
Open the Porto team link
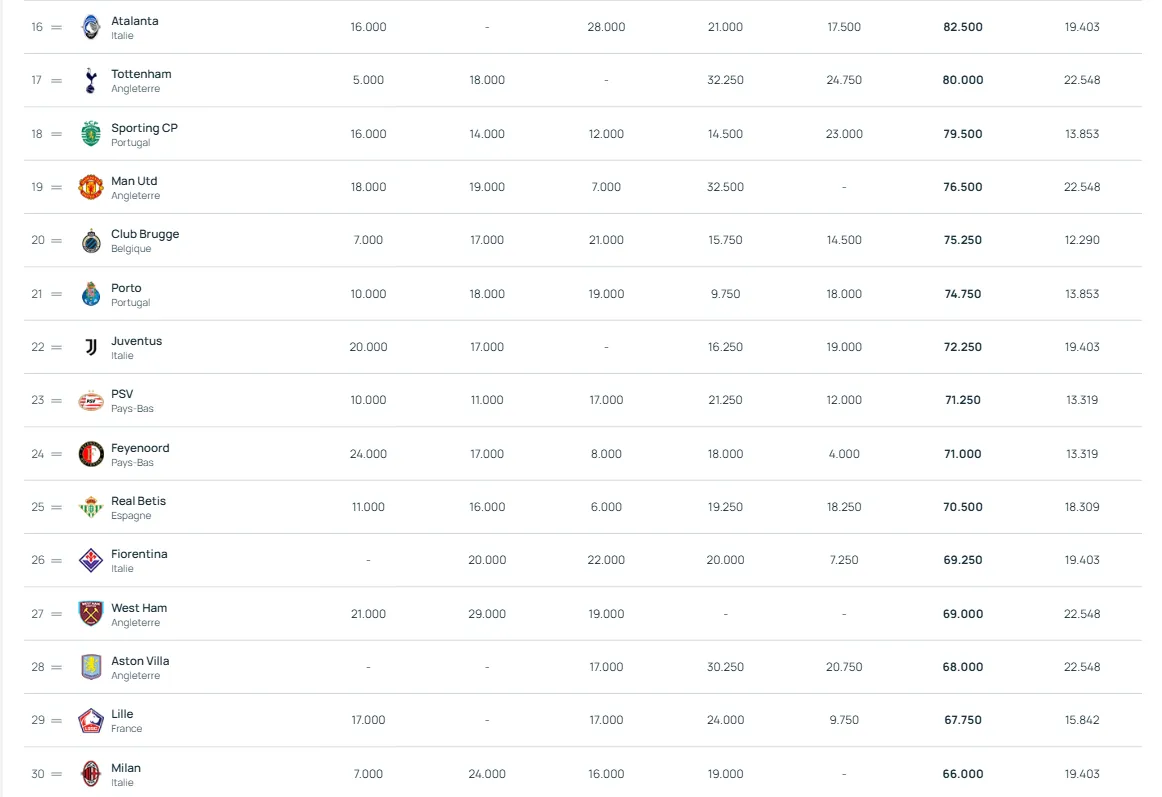(x=126, y=288)
